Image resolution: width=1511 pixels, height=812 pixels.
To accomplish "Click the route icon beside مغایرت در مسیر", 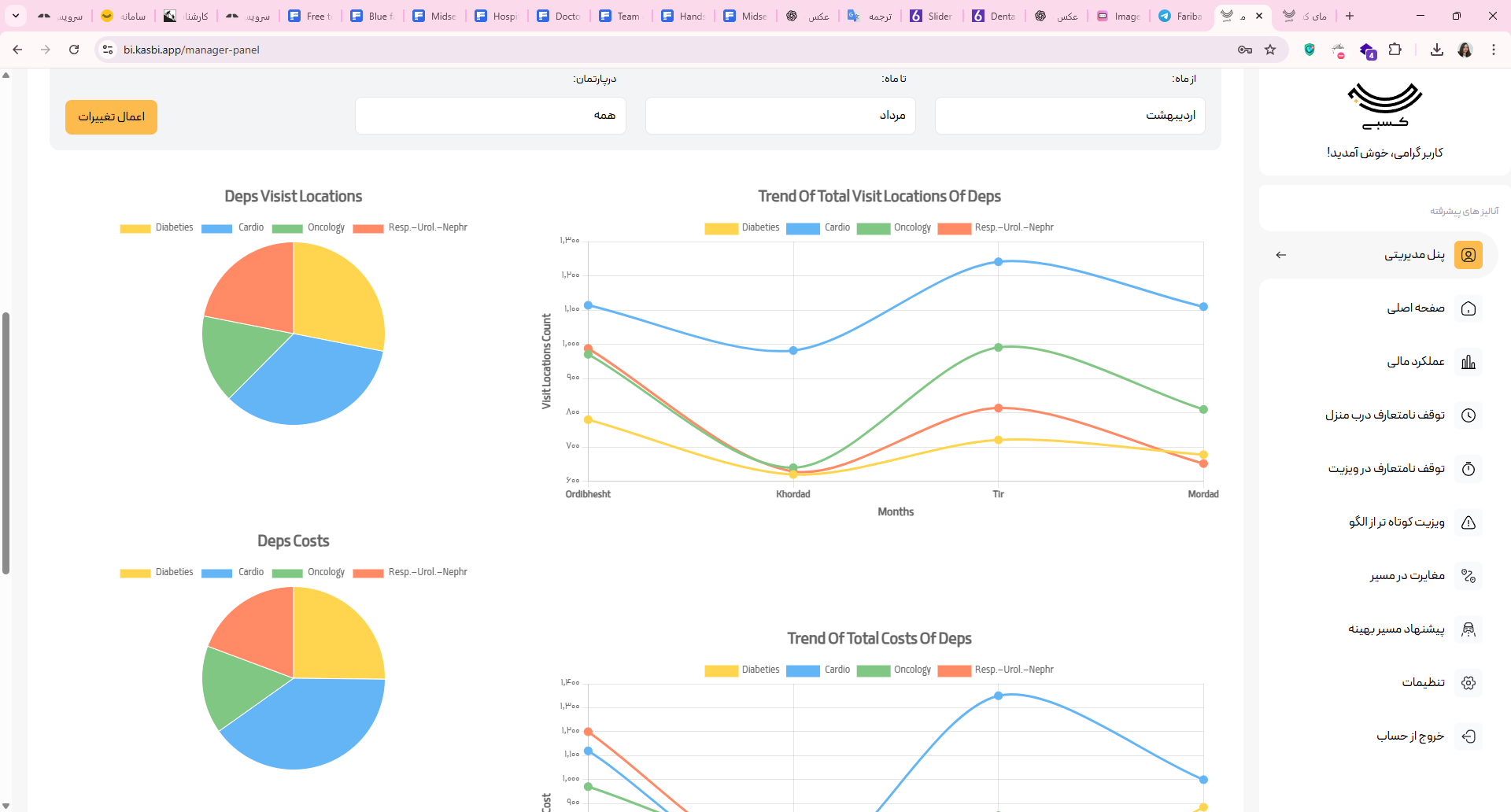I will (1468, 576).
